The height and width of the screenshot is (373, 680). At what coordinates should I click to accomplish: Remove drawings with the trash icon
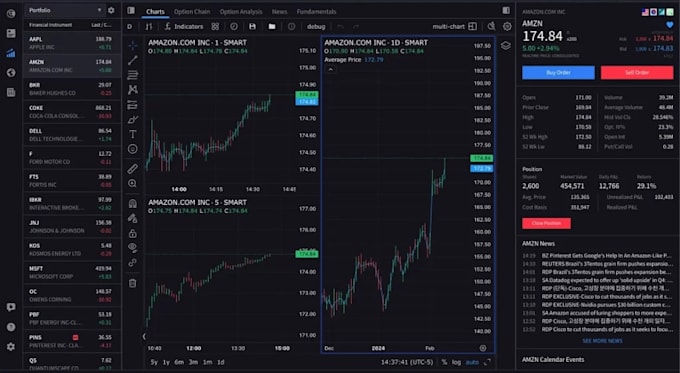click(x=133, y=283)
